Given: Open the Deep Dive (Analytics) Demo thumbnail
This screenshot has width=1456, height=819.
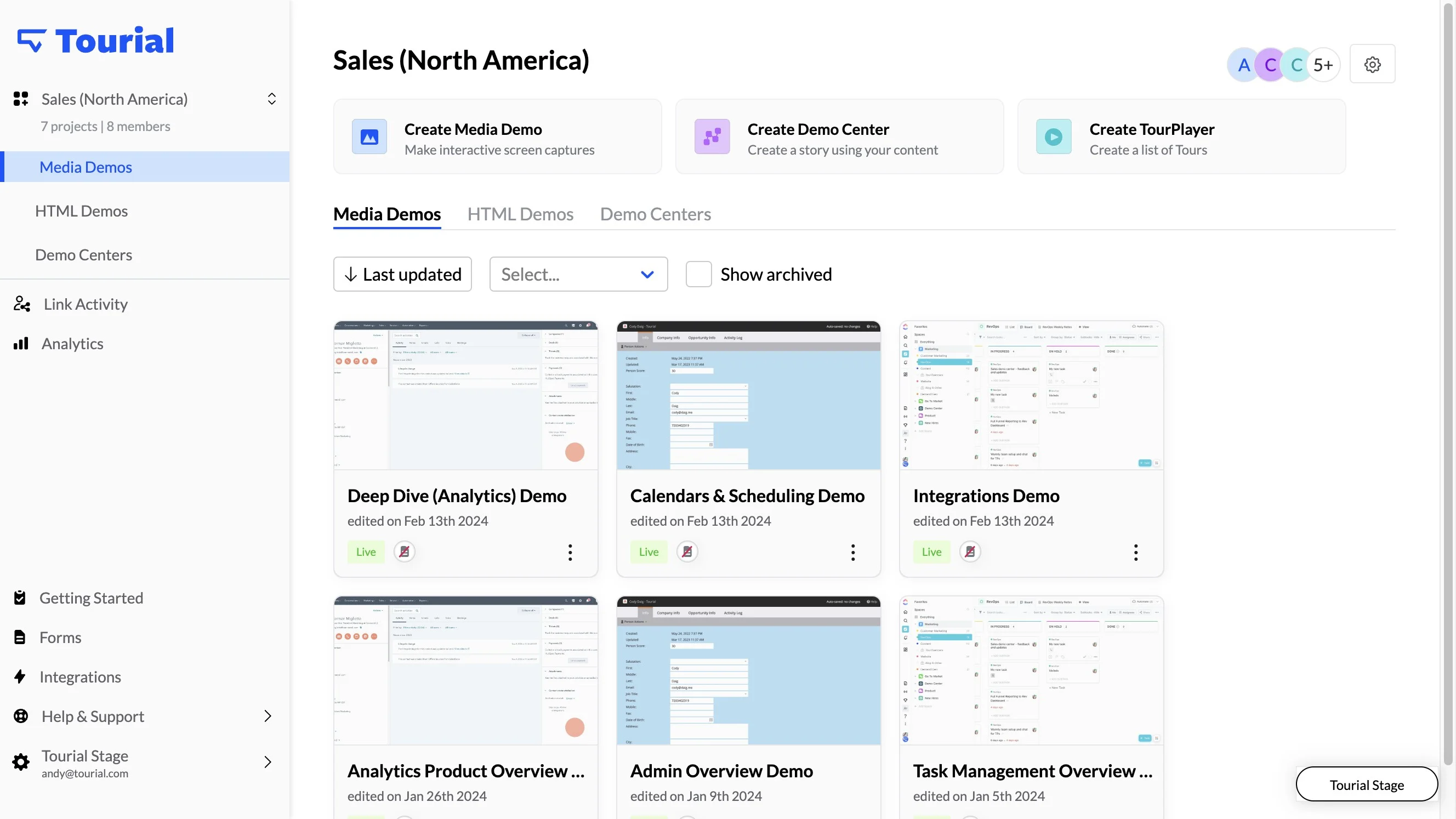Looking at the screenshot, I should pos(466,396).
